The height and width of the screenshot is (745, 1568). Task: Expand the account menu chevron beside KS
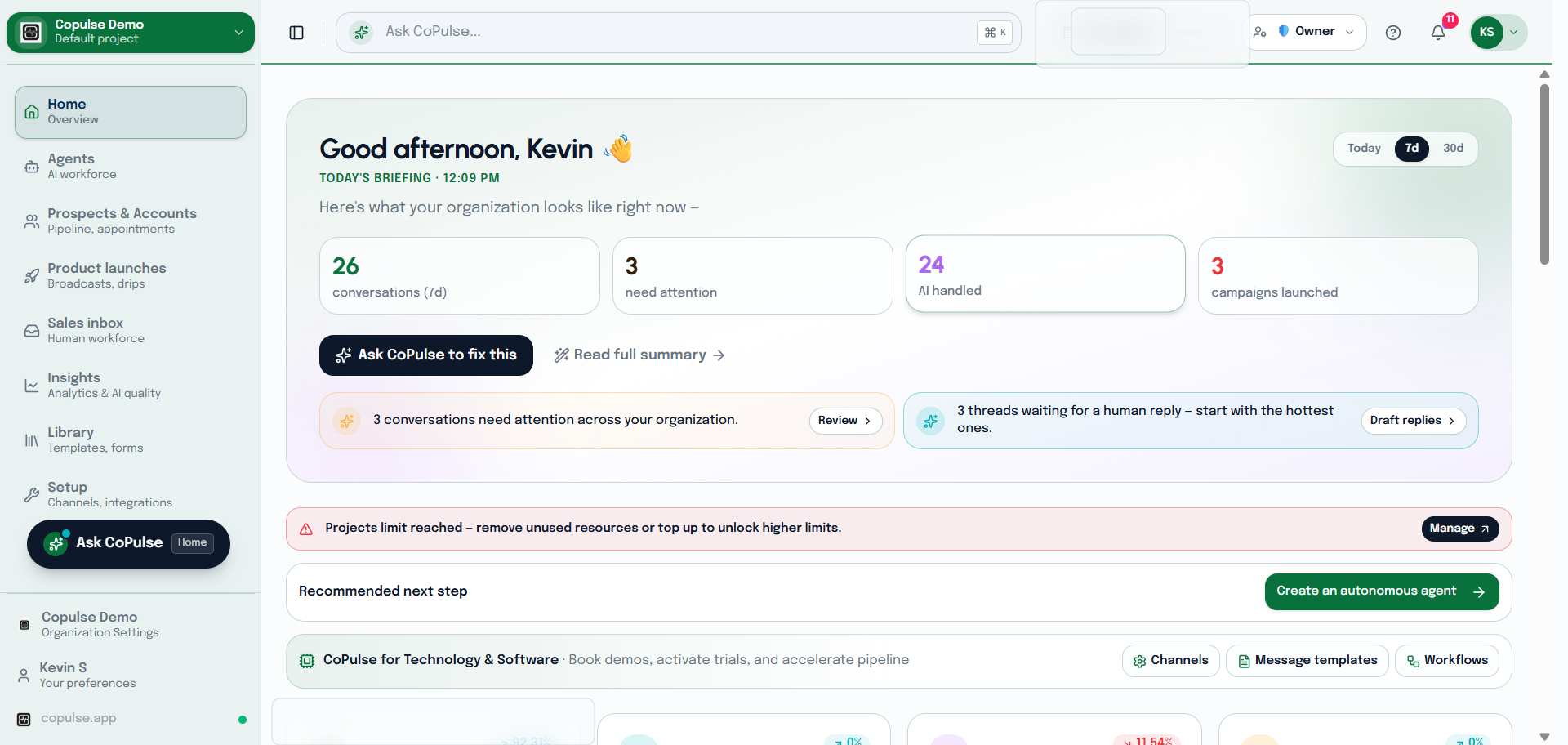coord(1513,33)
